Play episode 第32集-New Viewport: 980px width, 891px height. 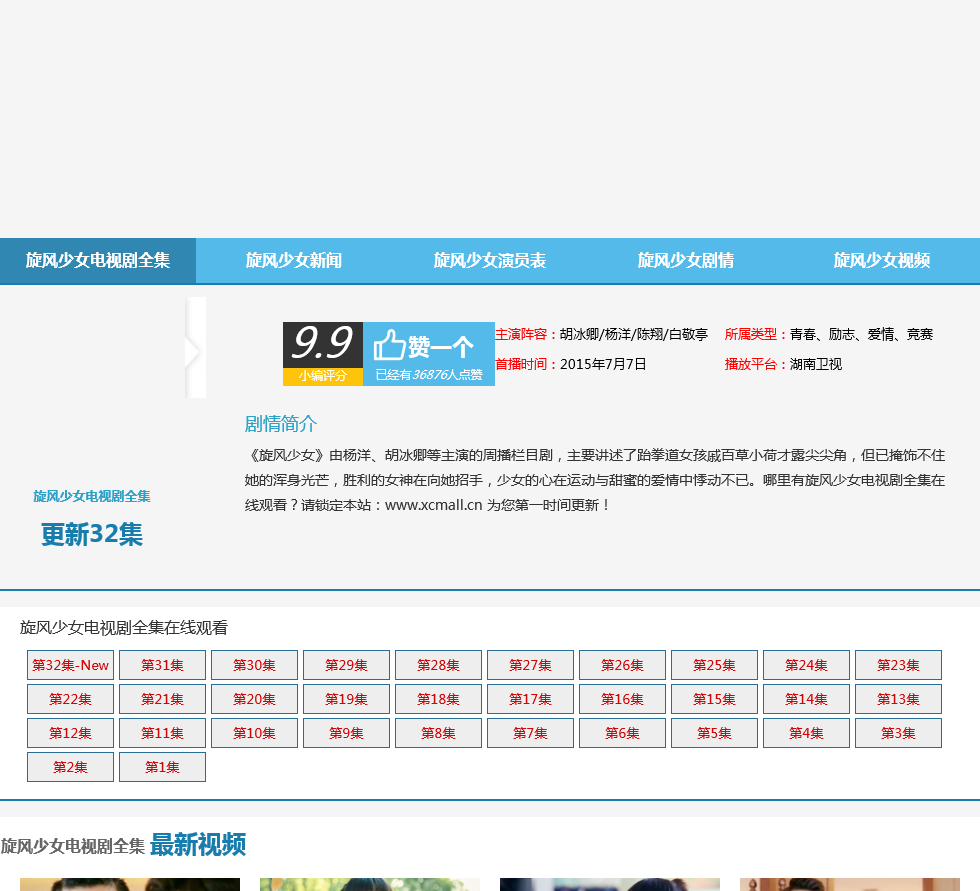tap(71, 665)
